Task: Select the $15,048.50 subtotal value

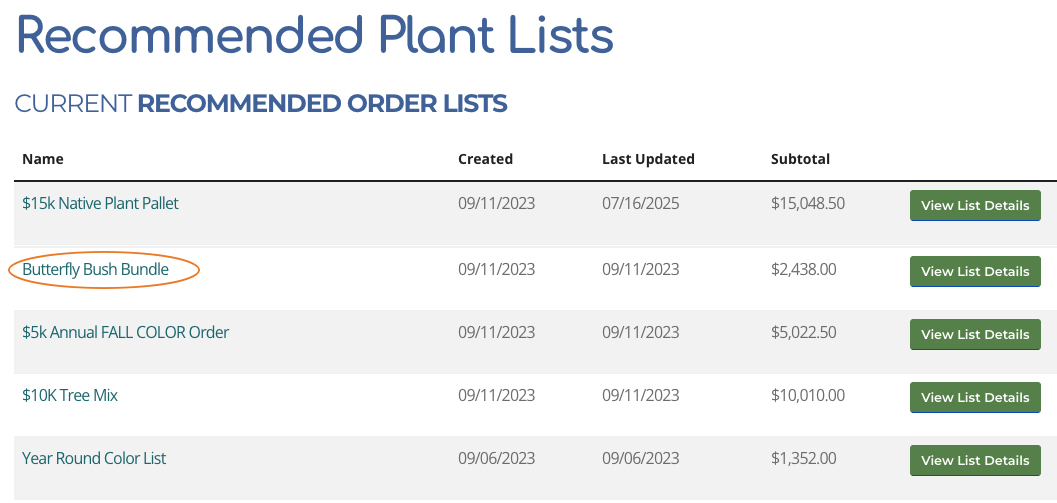Action: click(808, 203)
